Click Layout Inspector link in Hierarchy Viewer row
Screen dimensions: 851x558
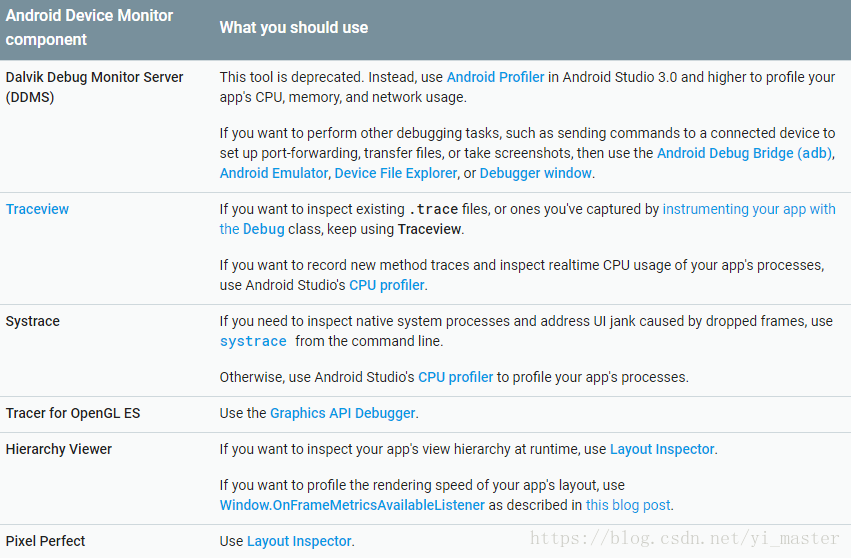[662, 449]
